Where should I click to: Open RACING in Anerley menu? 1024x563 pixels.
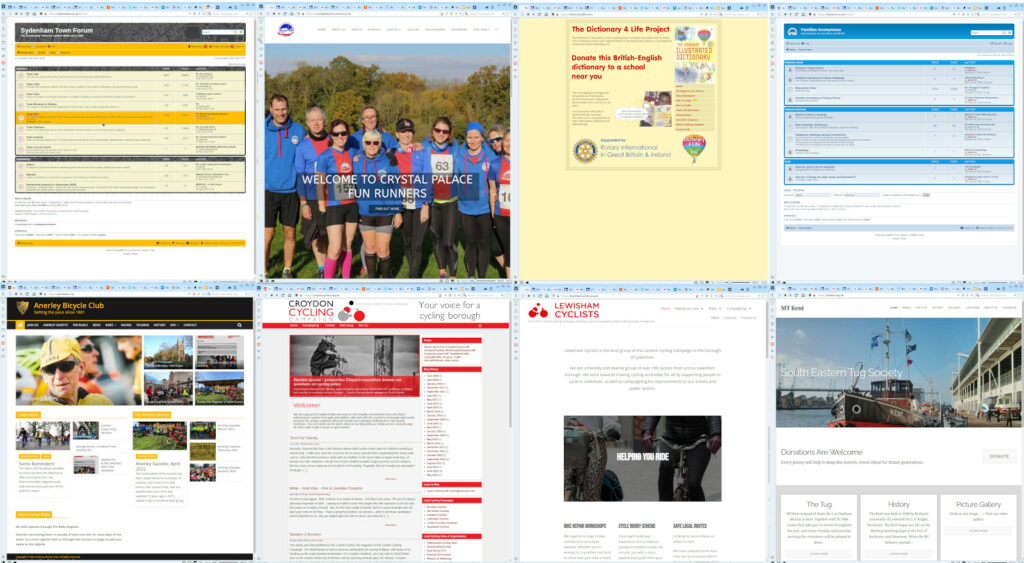[126, 325]
